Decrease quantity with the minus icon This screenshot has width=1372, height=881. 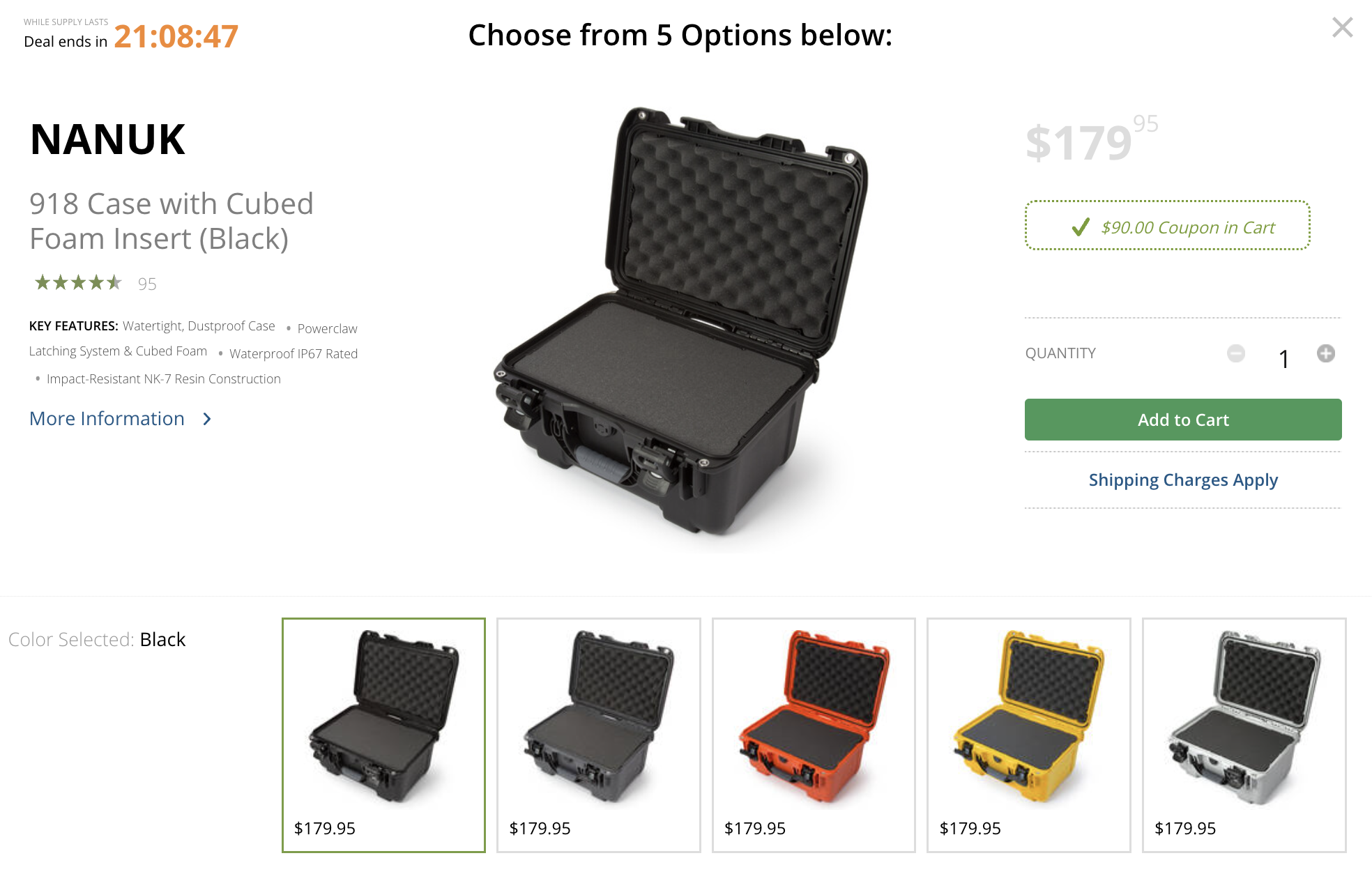[1236, 353]
